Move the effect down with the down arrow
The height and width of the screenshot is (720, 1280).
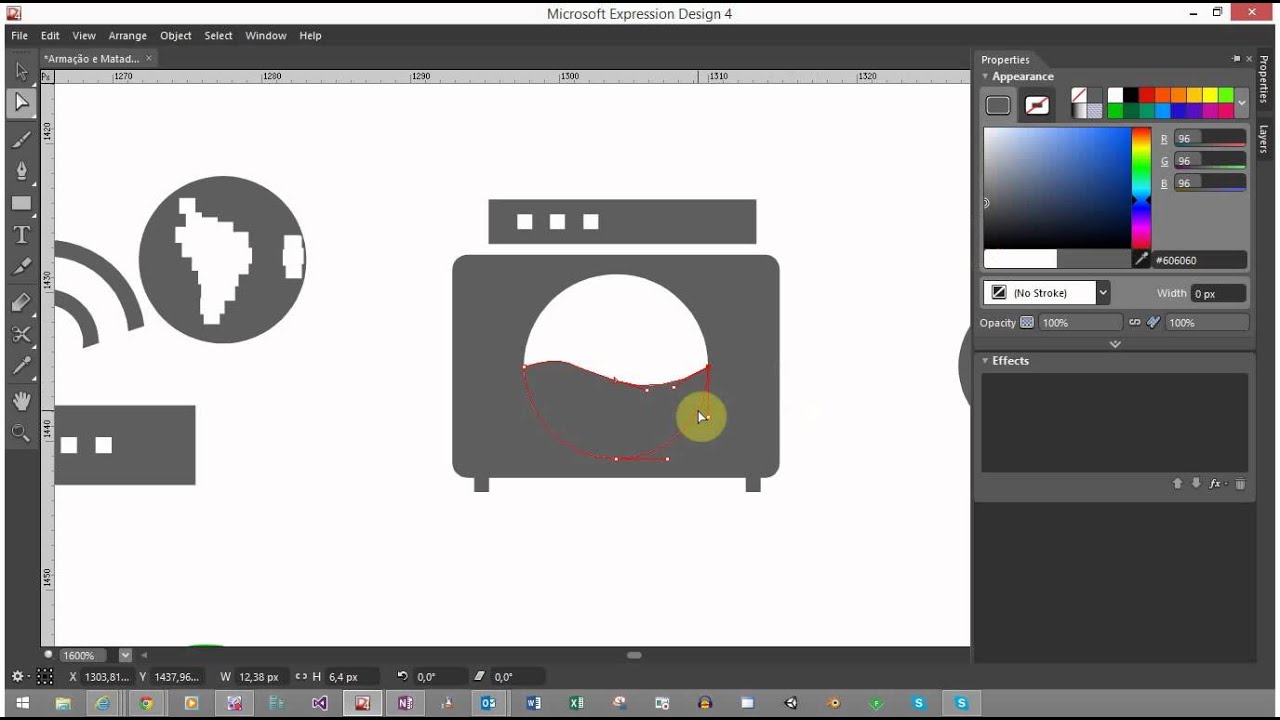[x=1196, y=484]
